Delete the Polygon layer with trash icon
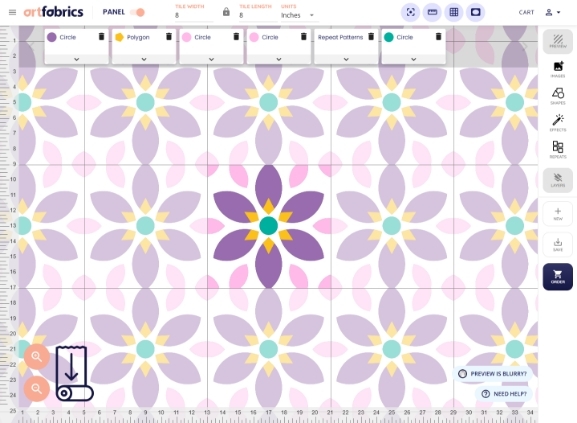This screenshot has width=577, height=423. [169, 36]
